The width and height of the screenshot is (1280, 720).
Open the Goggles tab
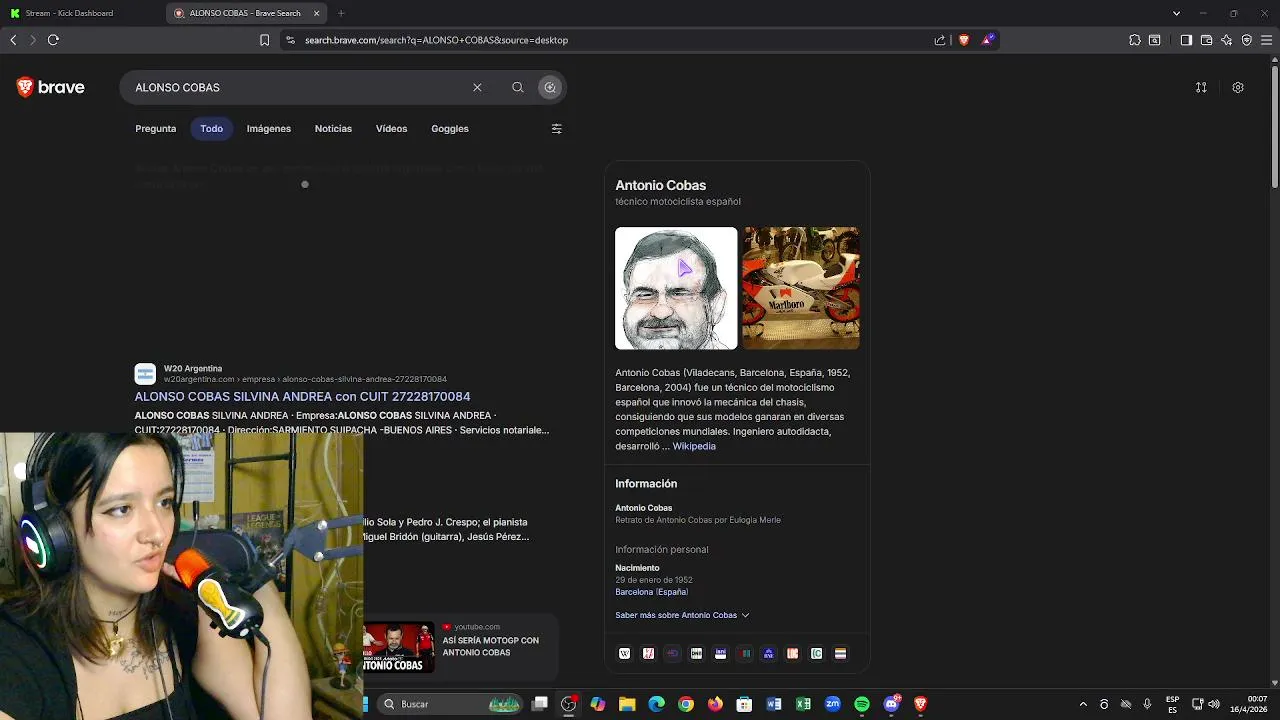coord(450,129)
